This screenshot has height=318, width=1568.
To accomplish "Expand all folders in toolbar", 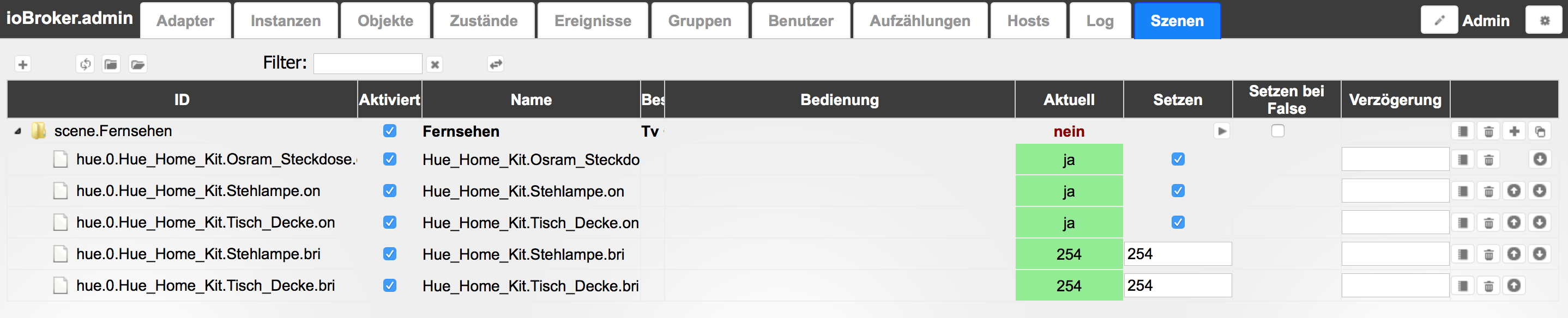I will [x=138, y=64].
